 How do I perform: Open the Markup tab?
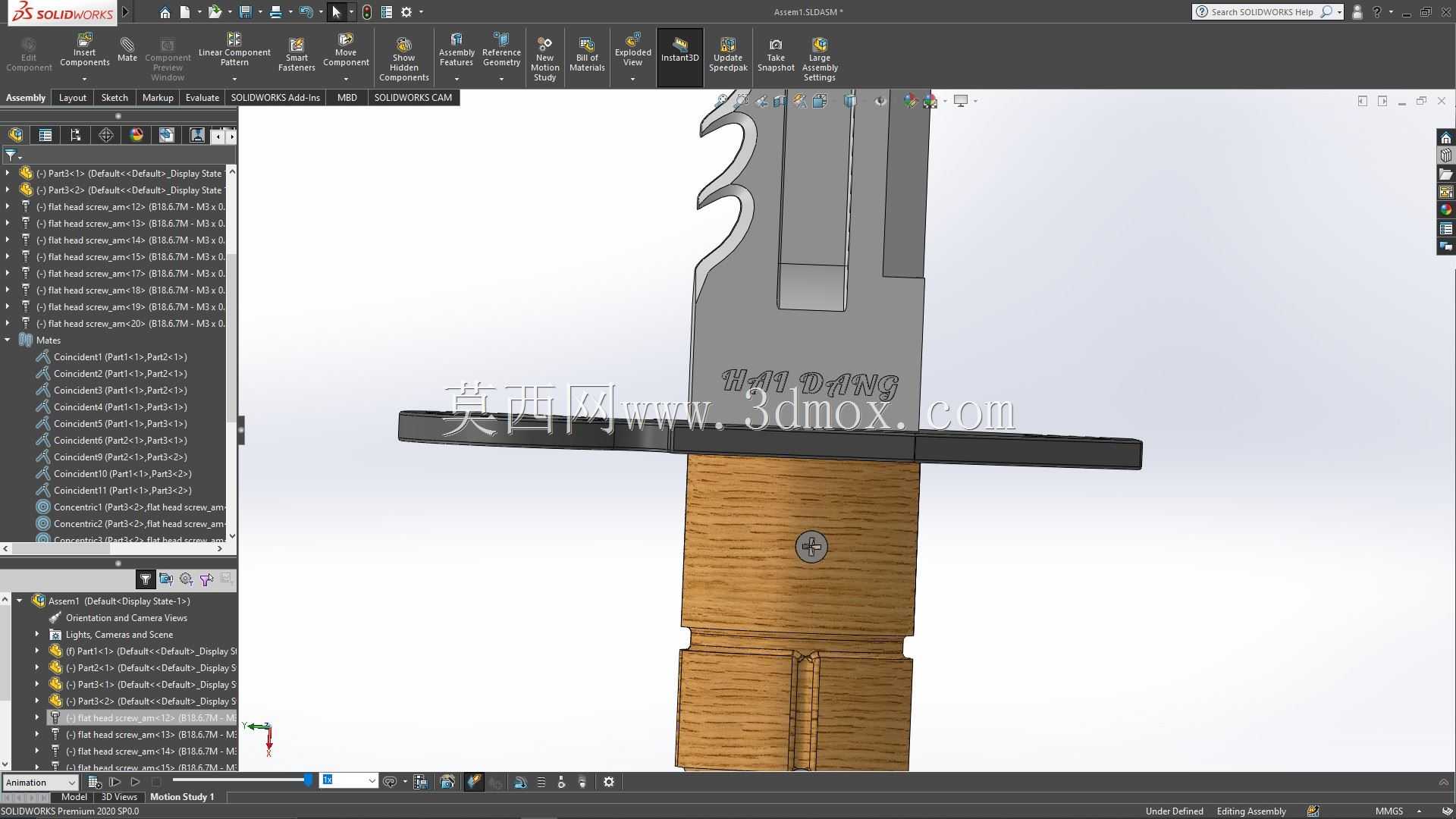coord(158,98)
